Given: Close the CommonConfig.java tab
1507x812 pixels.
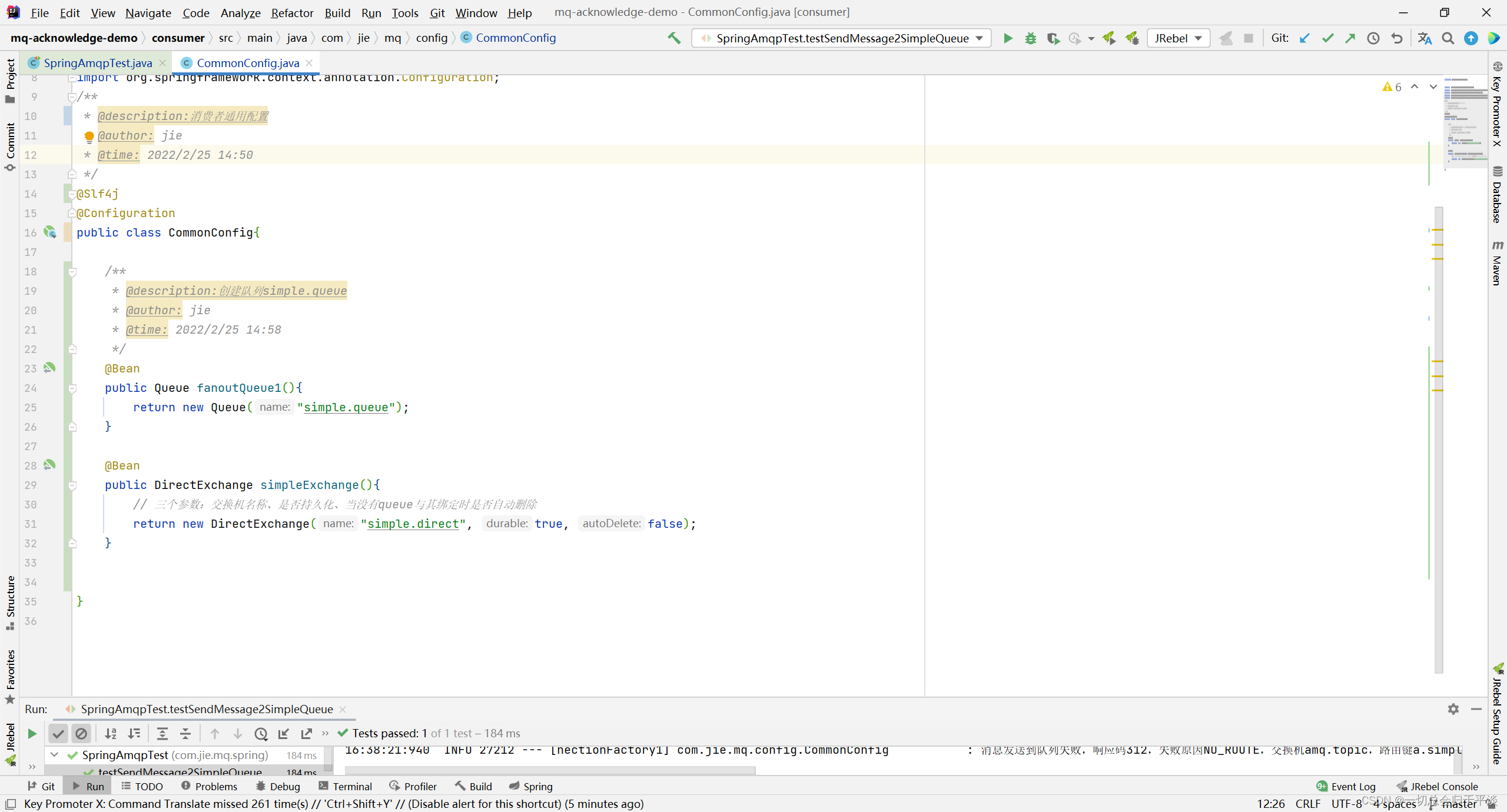Looking at the screenshot, I should [x=309, y=62].
